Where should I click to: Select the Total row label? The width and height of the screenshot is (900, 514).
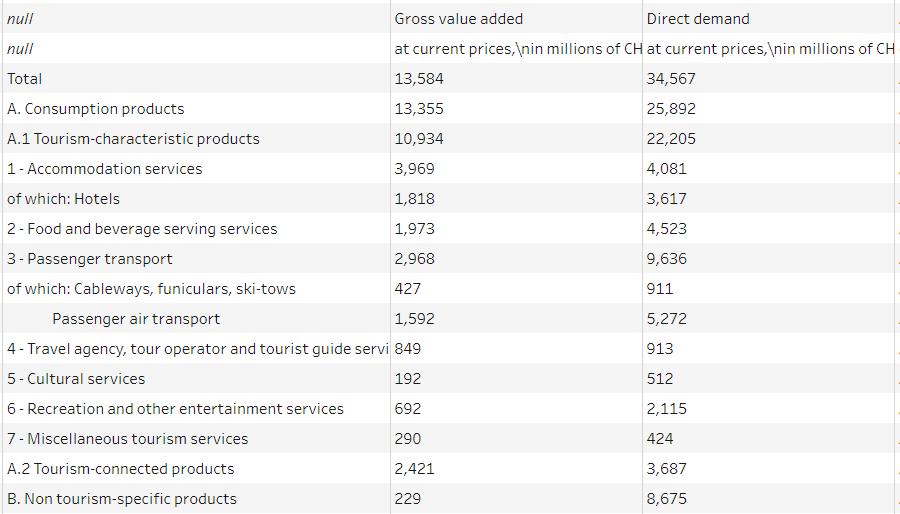(25, 79)
